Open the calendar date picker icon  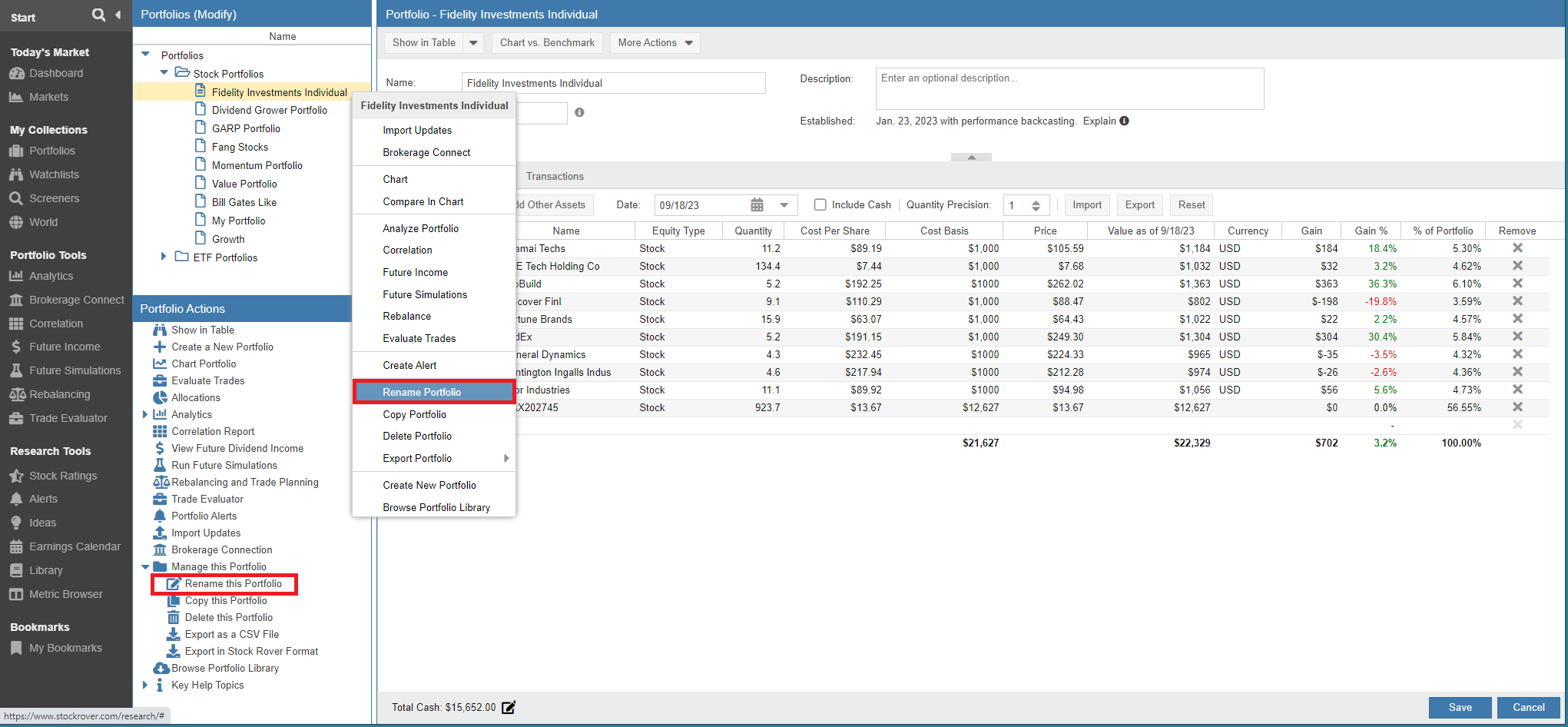click(x=757, y=204)
